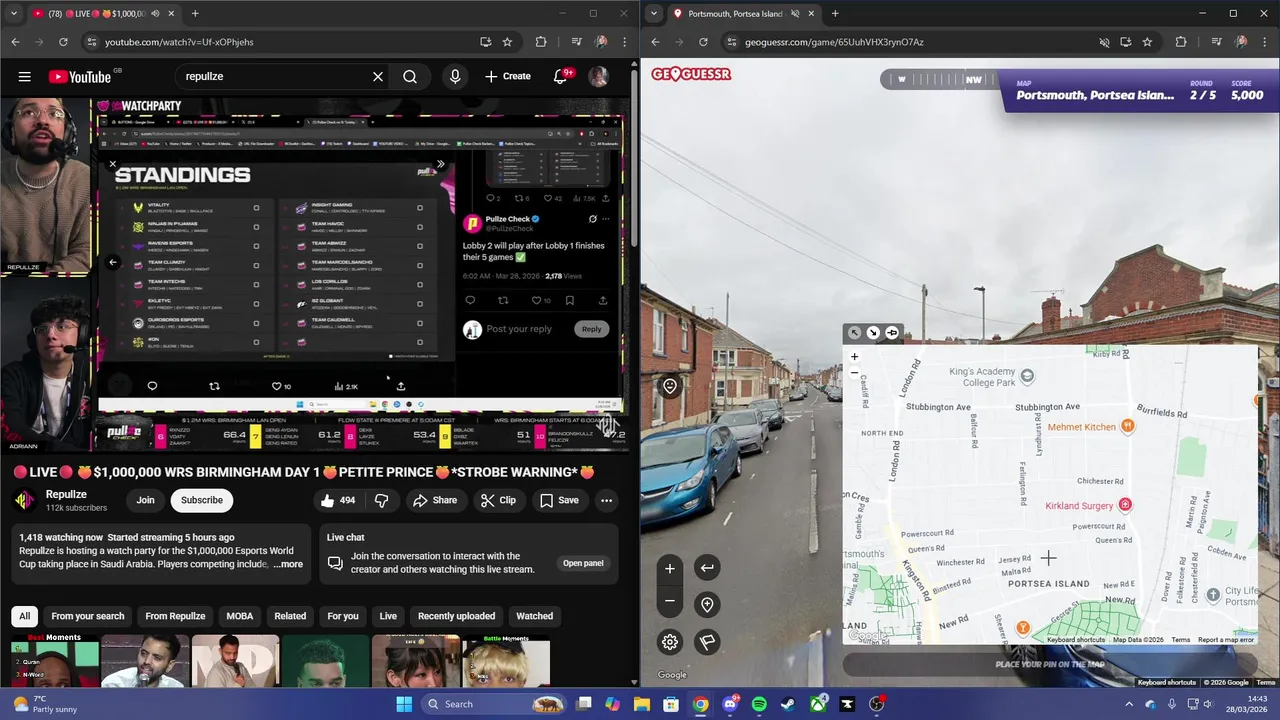Click 'Report a map error' link

1226,640
